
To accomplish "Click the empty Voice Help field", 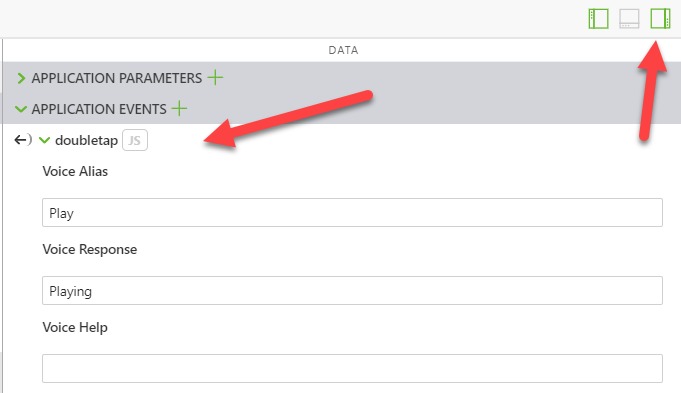I will [x=352, y=368].
